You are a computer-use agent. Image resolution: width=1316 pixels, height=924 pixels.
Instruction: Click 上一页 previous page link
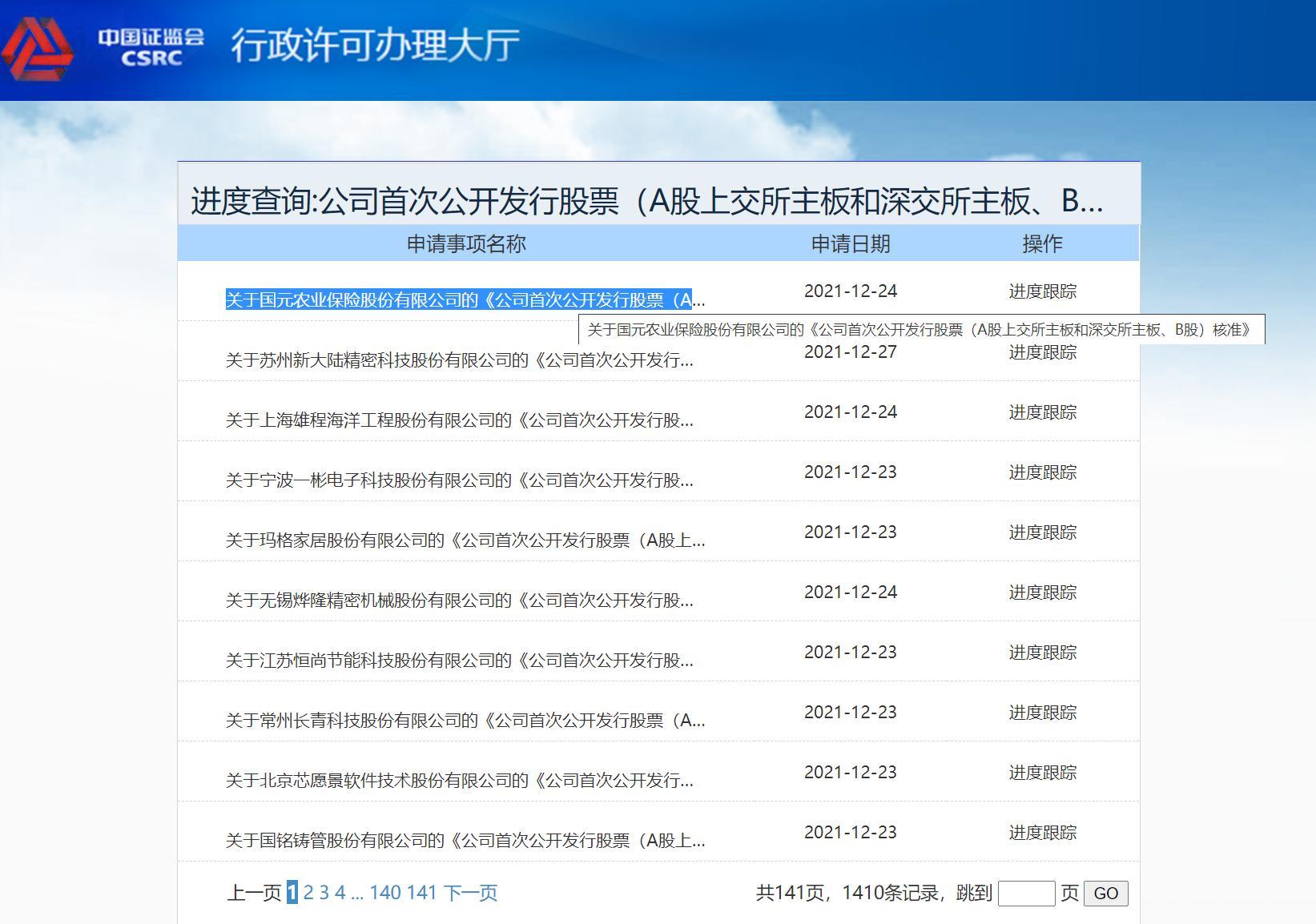tap(254, 893)
